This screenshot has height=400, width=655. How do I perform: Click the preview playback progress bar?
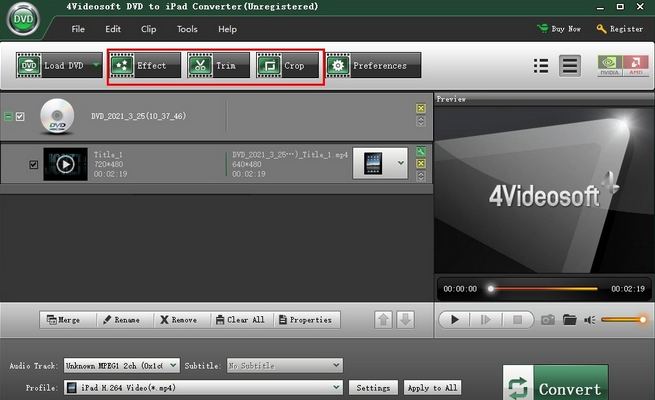544,289
